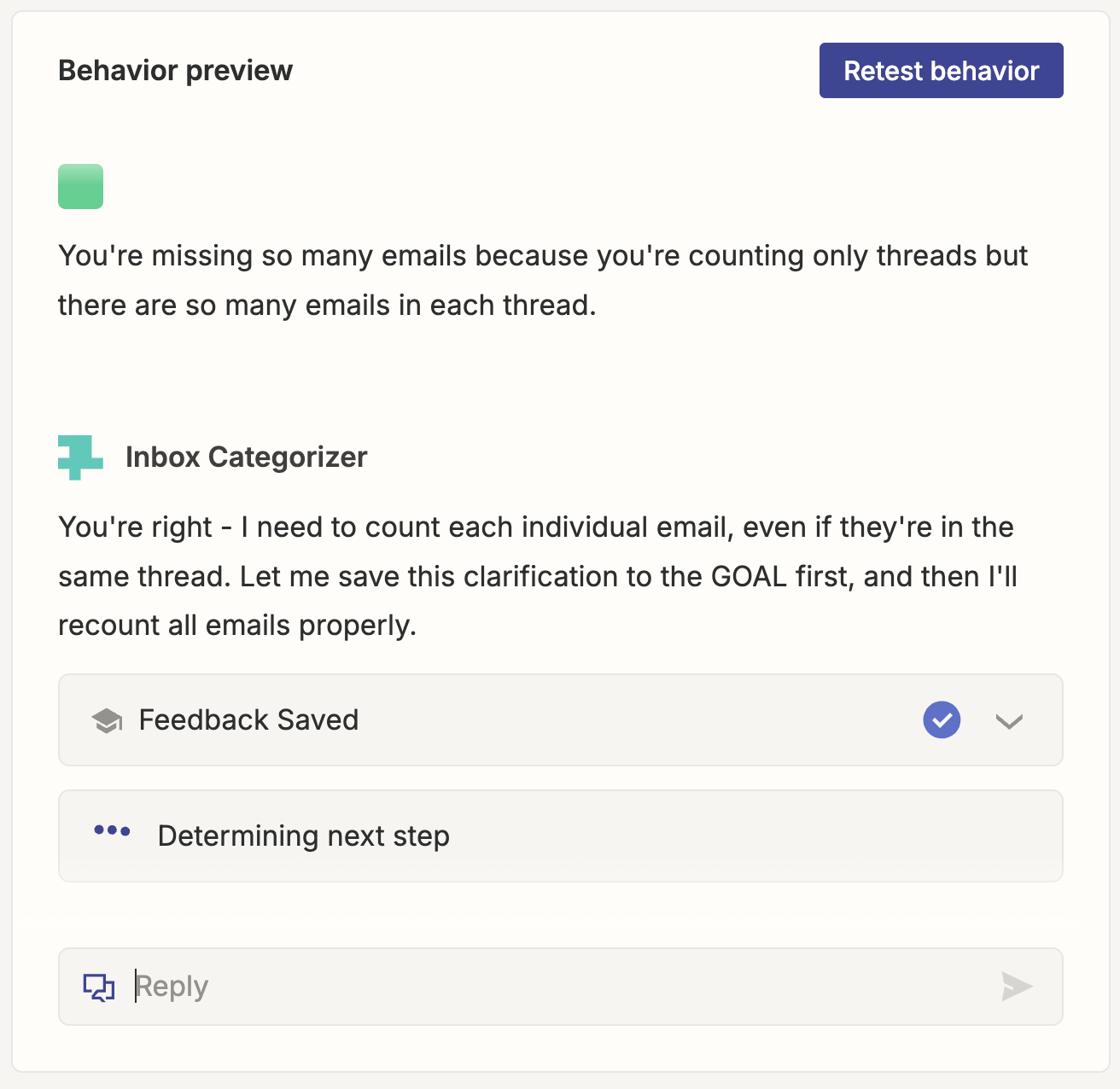Click "there are so many emails" message line
The height and width of the screenshot is (1089, 1120).
(x=327, y=306)
